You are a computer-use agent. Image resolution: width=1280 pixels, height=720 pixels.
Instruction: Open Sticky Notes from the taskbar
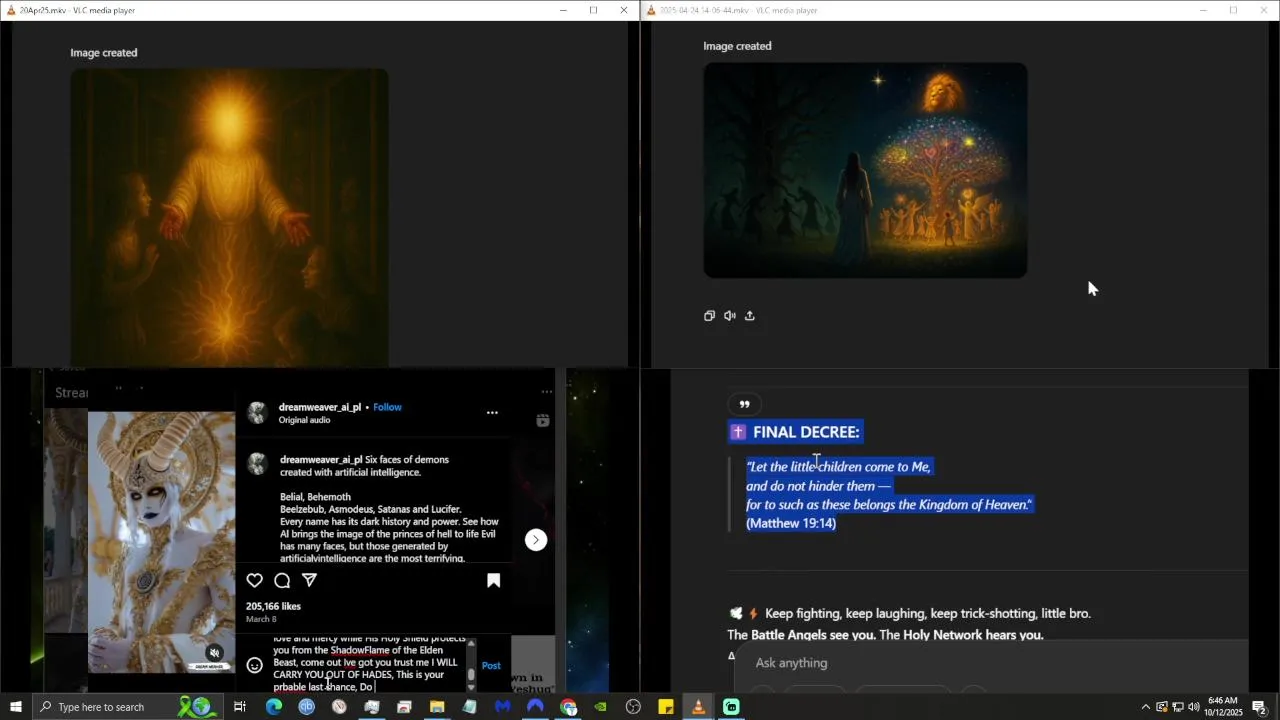pyautogui.click(x=666, y=707)
